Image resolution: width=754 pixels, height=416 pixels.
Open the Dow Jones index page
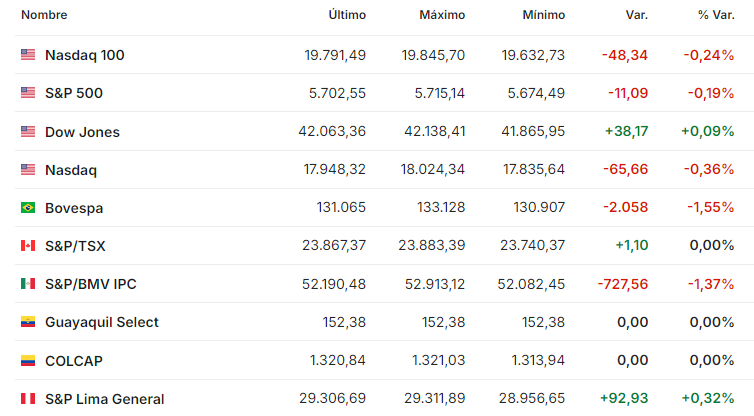tap(82, 132)
